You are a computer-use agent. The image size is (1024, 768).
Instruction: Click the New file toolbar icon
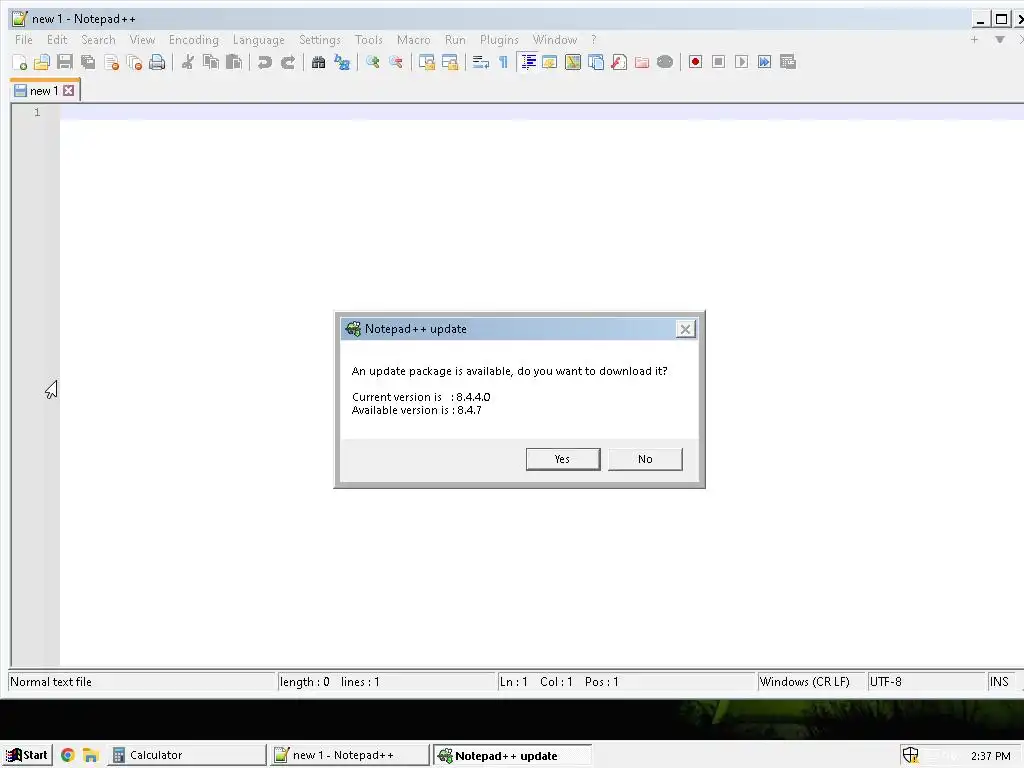tap(20, 62)
